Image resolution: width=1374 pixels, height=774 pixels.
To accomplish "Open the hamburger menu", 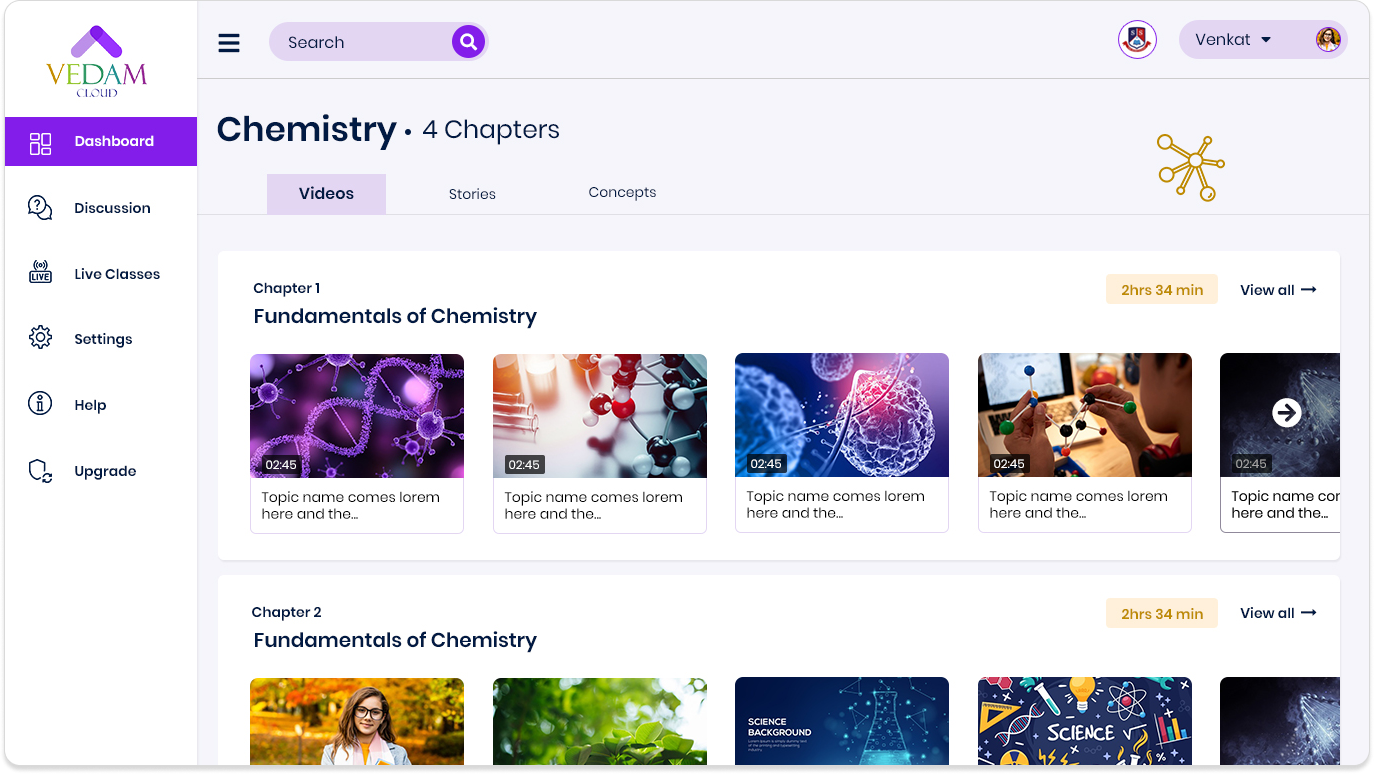I will tap(229, 42).
